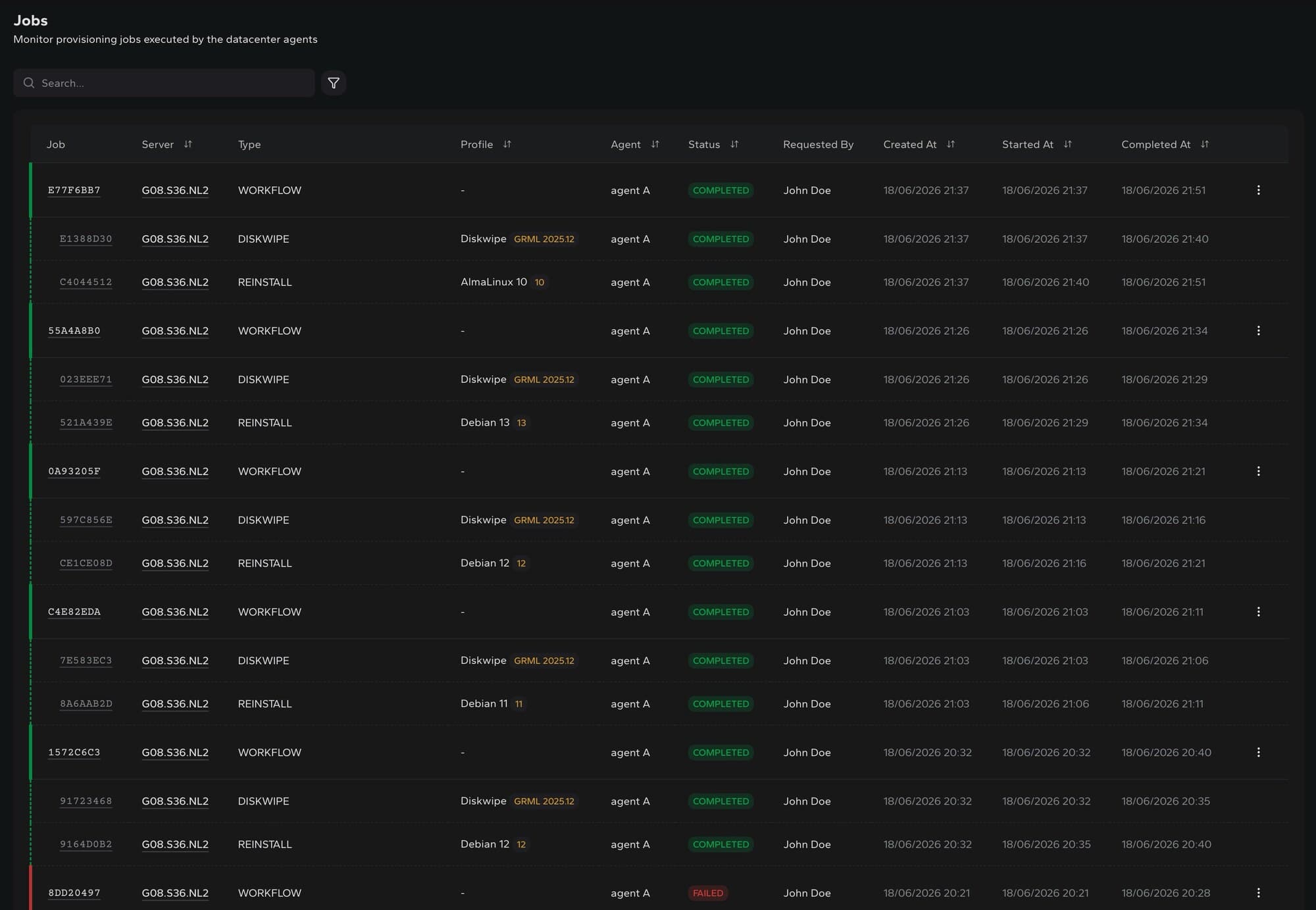Open actions menu for job 0A93205F
The image size is (1316, 910).
pos(1258,471)
